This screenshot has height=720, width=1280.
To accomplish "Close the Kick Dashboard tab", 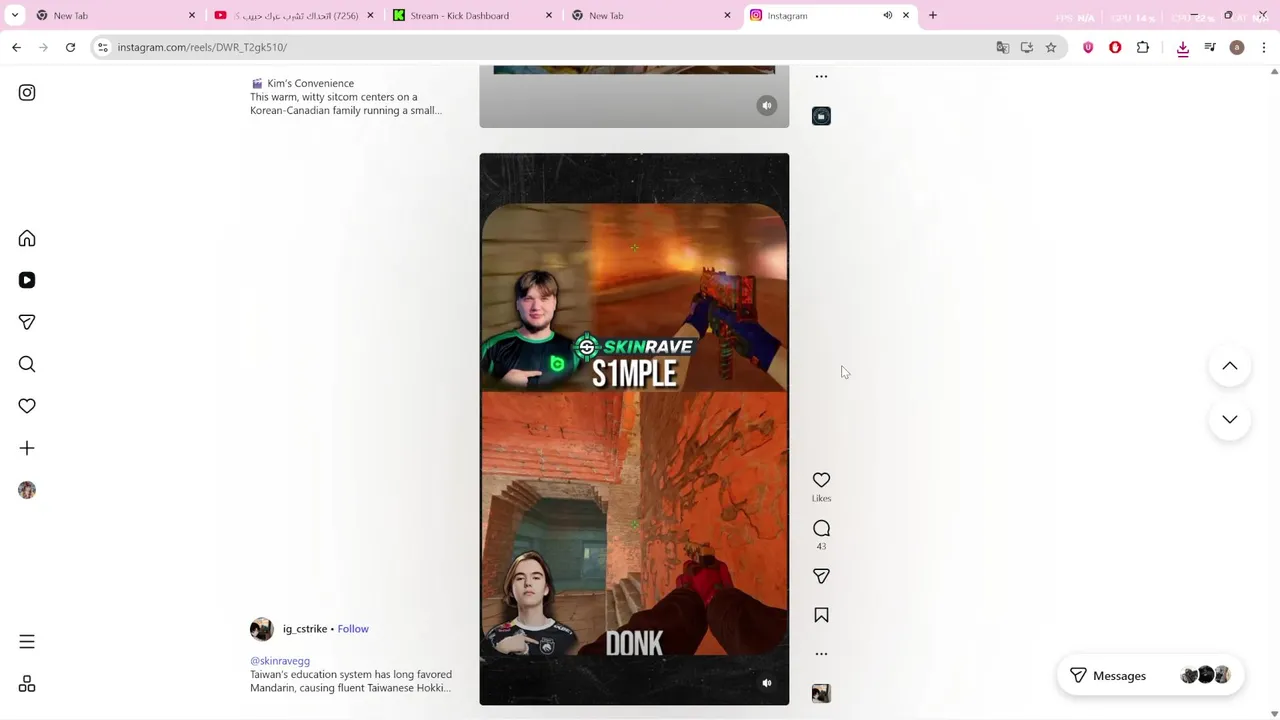I will [549, 16].
